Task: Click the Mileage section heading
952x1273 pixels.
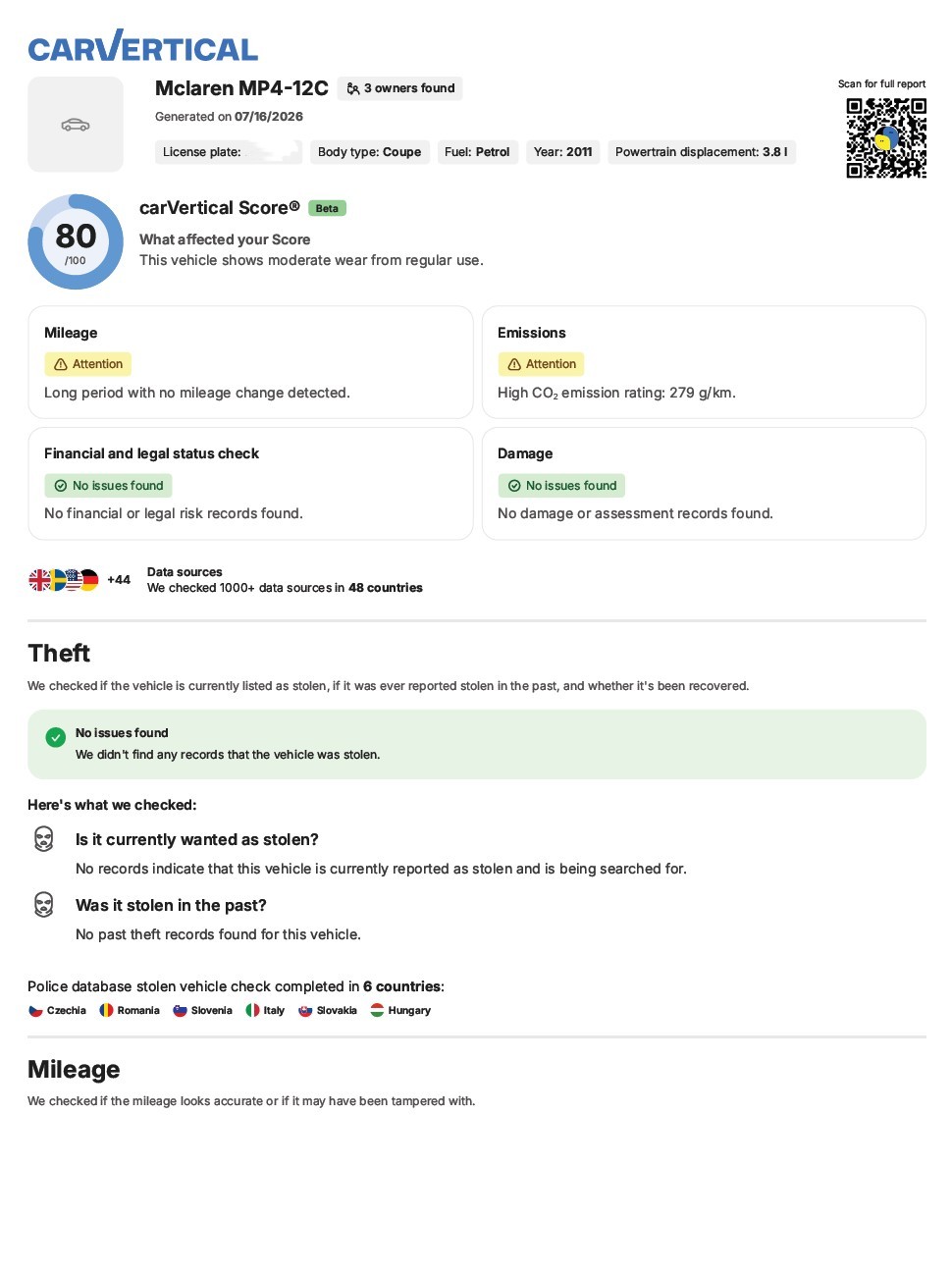Action: point(74,1070)
